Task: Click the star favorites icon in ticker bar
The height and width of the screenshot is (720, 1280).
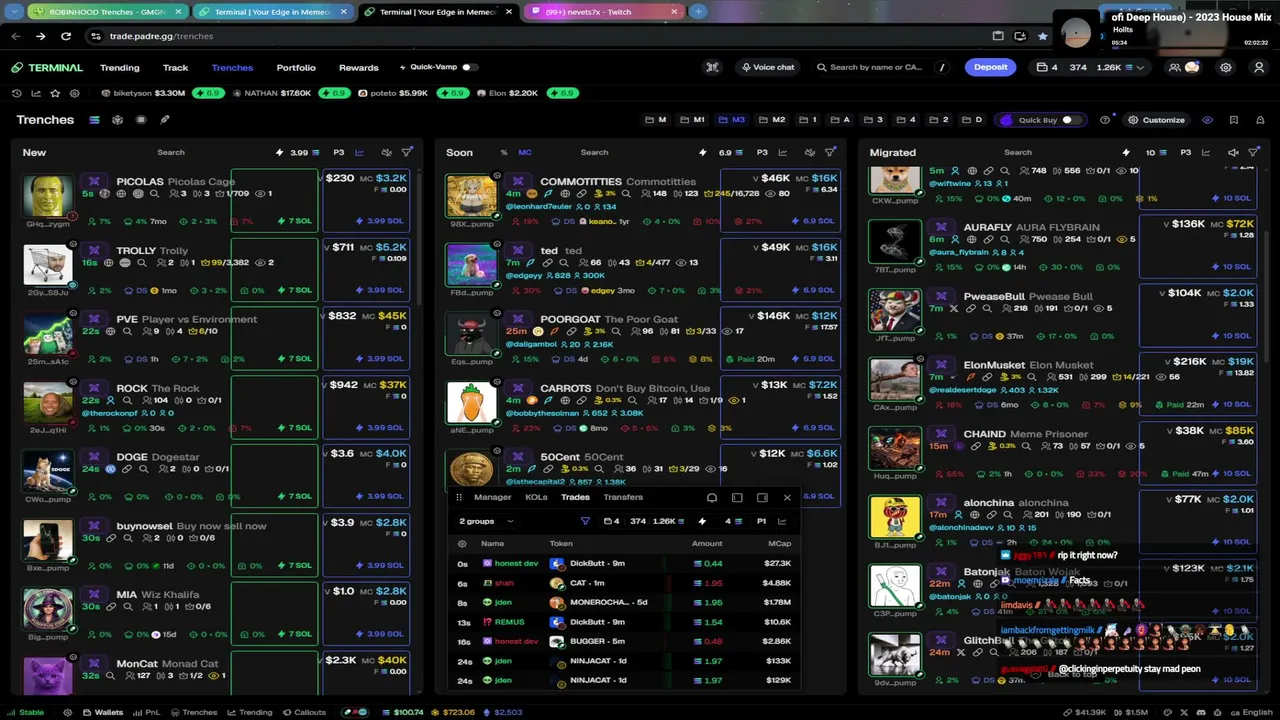Action: 56,93
